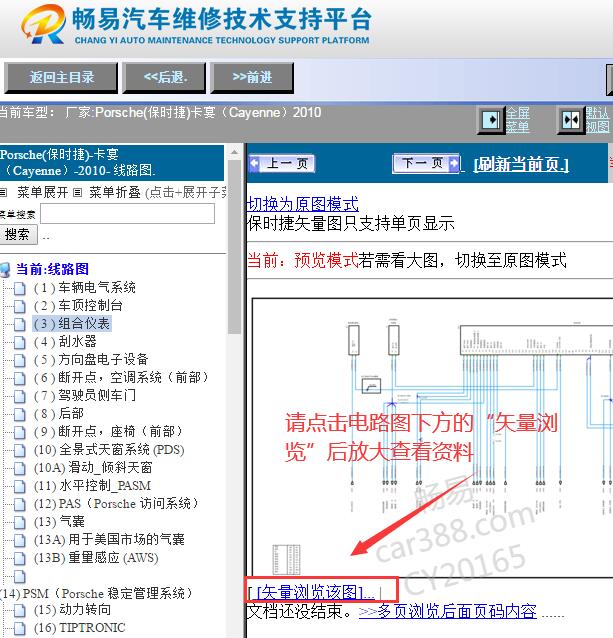Go to next page with 下一页

pyautogui.click(x=426, y=164)
